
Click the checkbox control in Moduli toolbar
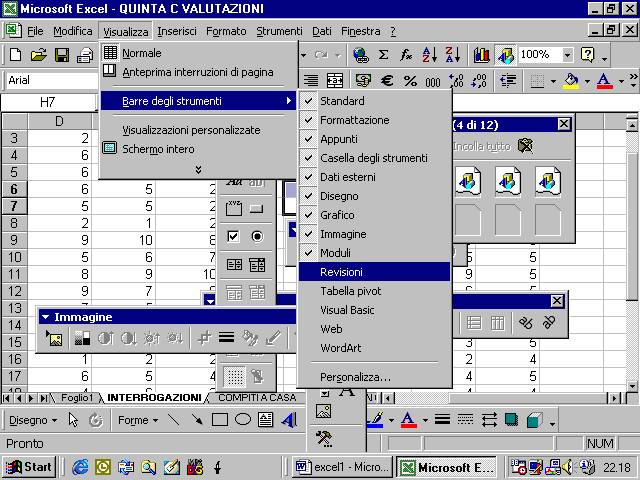click(x=233, y=236)
